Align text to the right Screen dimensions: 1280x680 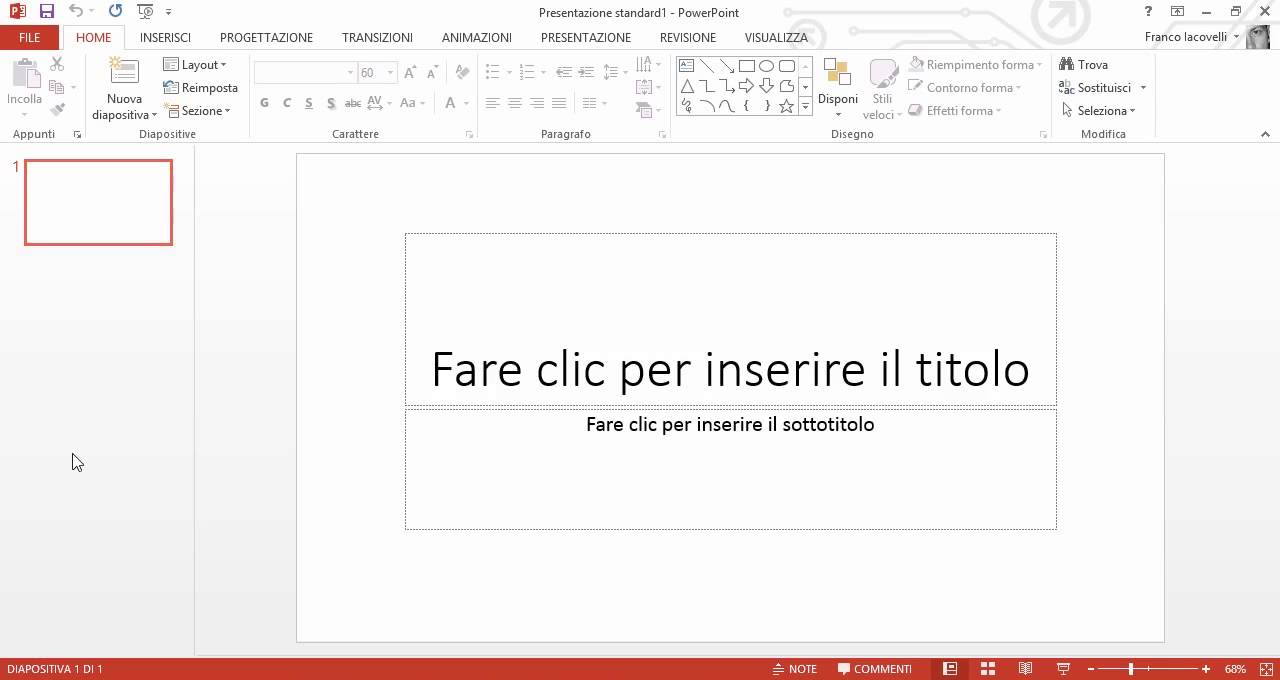pyautogui.click(x=536, y=103)
